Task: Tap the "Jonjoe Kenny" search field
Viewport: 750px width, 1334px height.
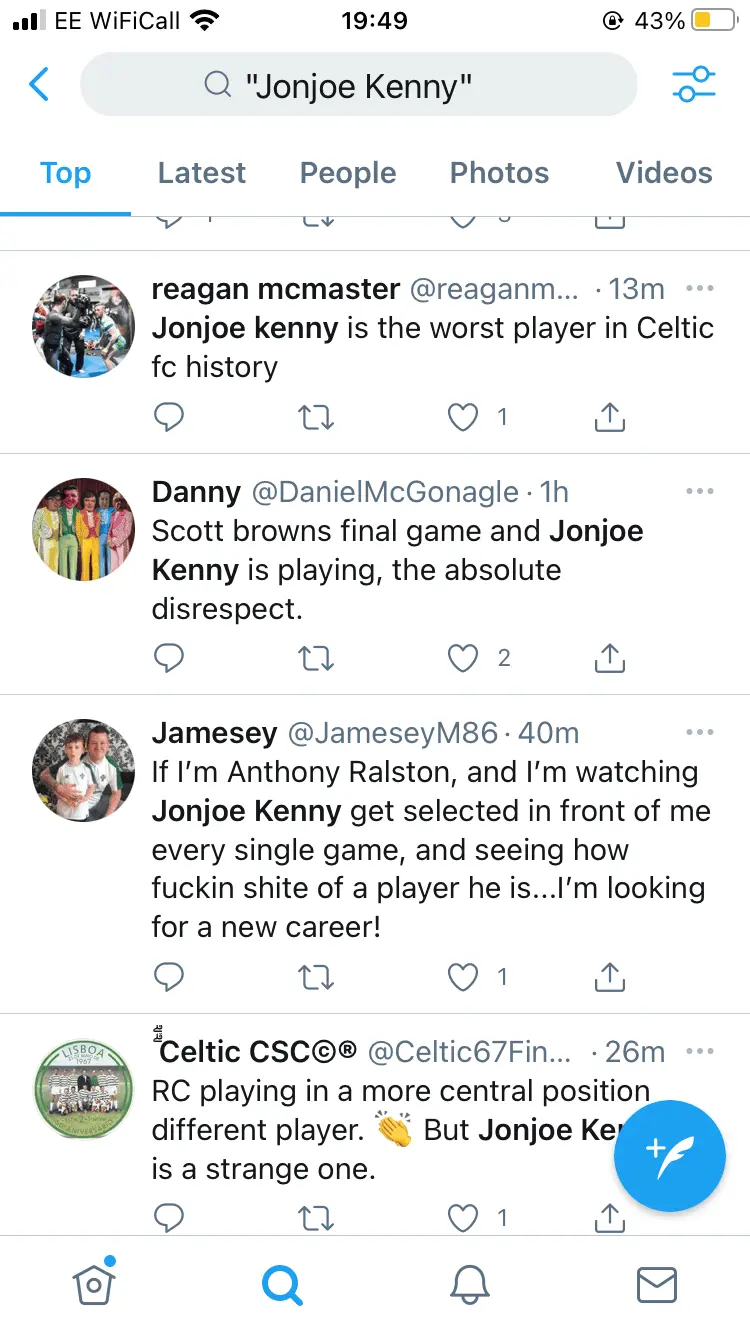Action: point(358,85)
